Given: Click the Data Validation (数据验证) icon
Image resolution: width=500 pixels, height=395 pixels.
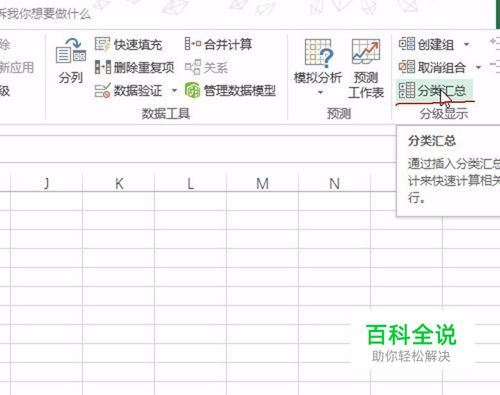Looking at the screenshot, I should coord(102,90).
